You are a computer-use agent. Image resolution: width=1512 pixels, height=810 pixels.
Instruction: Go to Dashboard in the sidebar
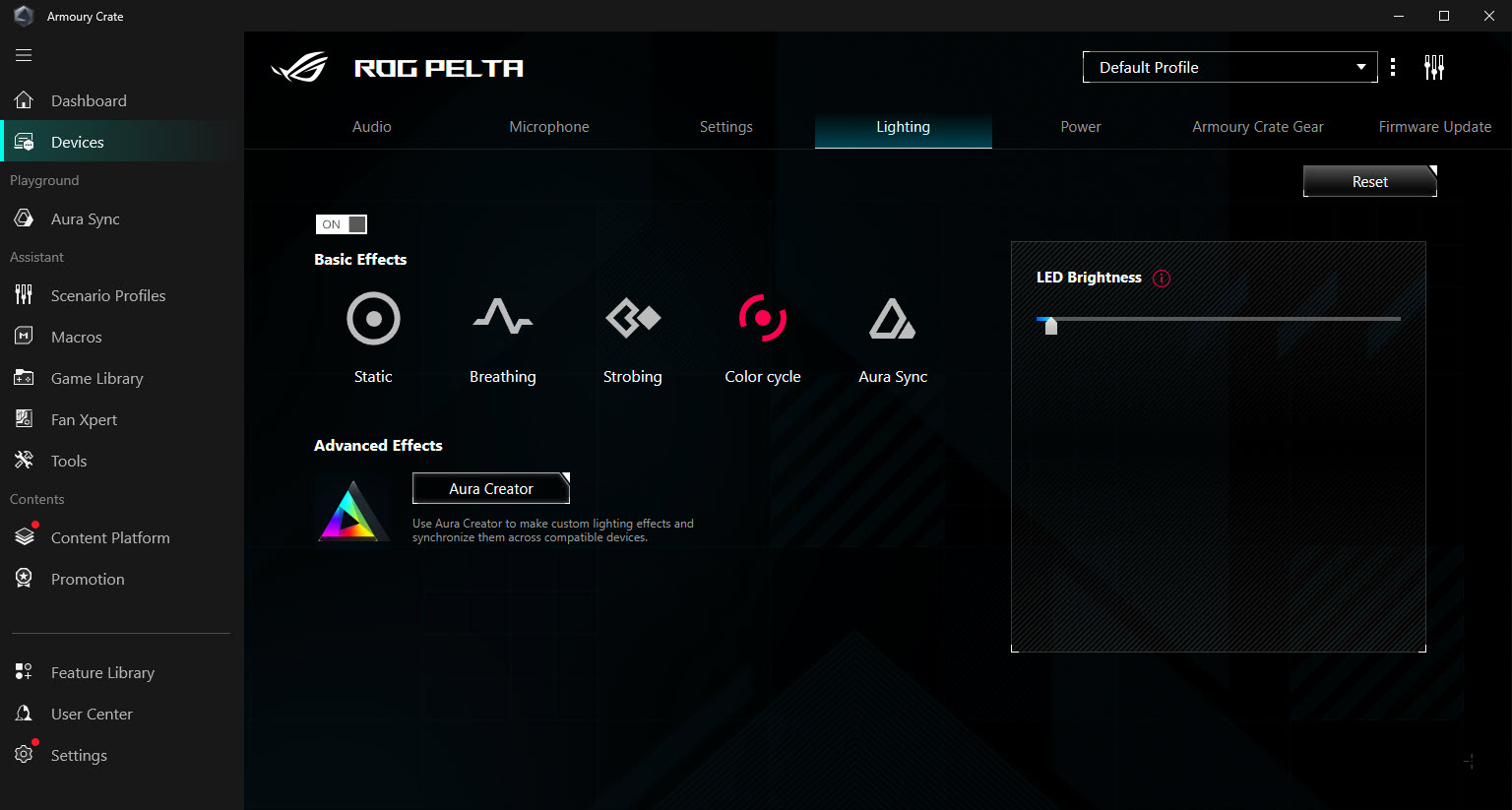click(x=122, y=100)
